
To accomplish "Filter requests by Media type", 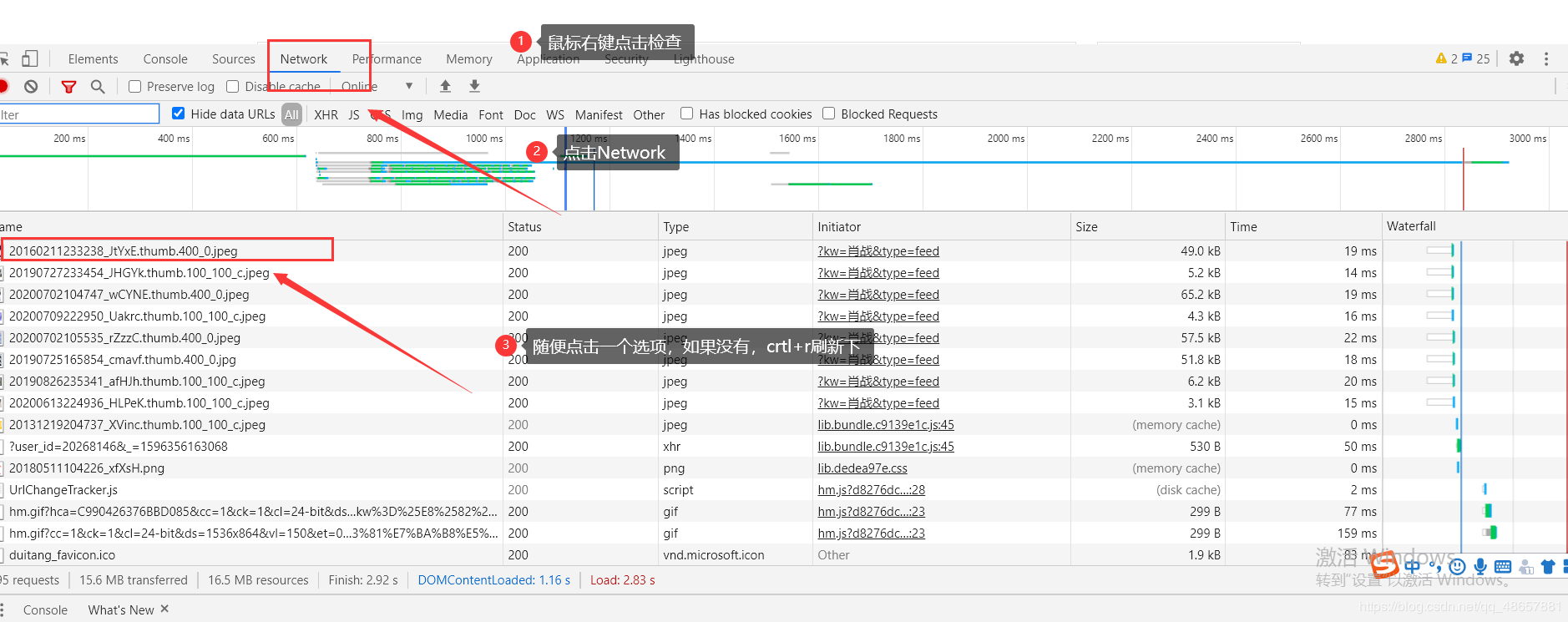I will 451,115.
